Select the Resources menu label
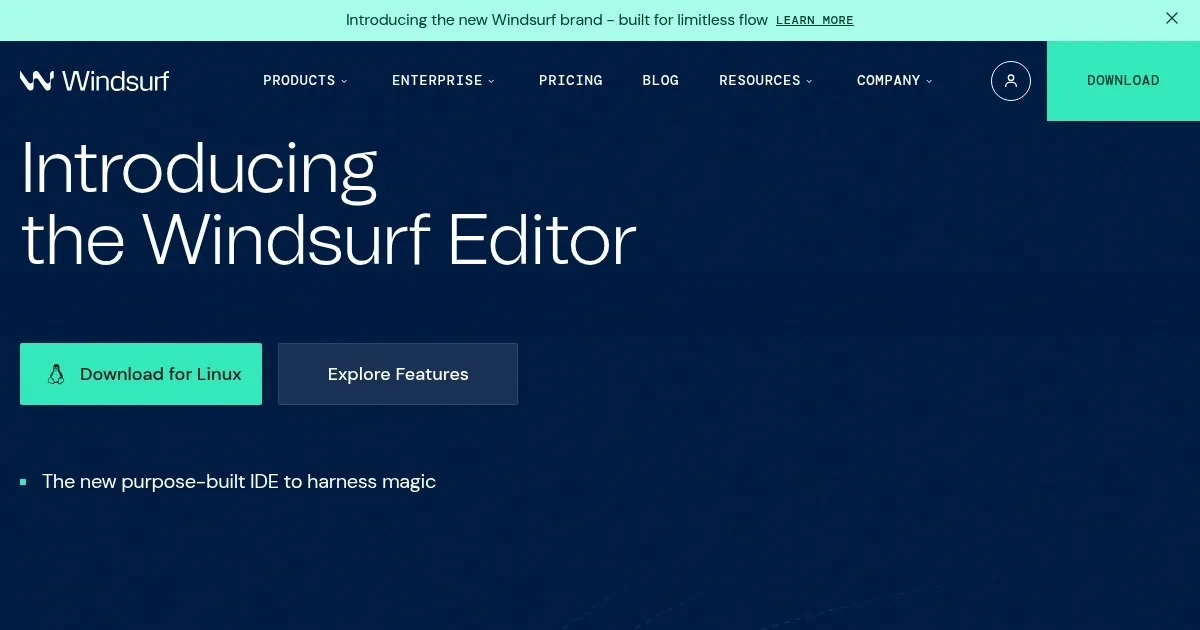The image size is (1200, 630). pyautogui.click(x=759, y=81)
